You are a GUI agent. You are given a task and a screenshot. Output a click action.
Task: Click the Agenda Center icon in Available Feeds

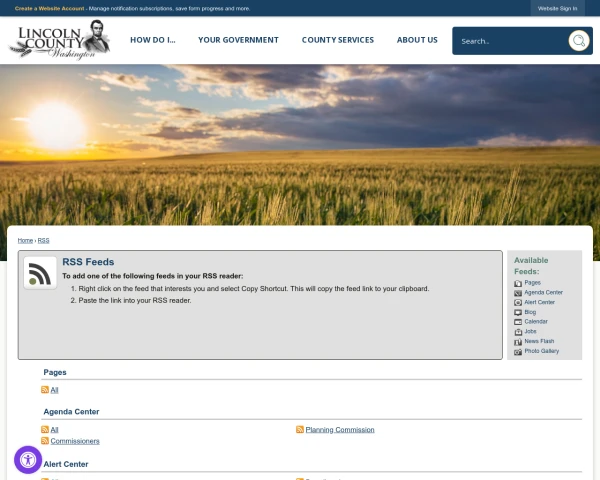tap(518, 293)
